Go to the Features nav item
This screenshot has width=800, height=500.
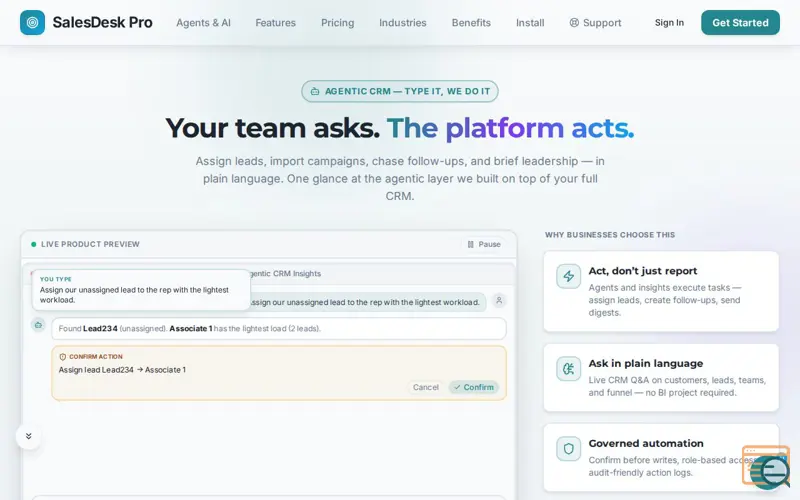[x=276, y=23]
